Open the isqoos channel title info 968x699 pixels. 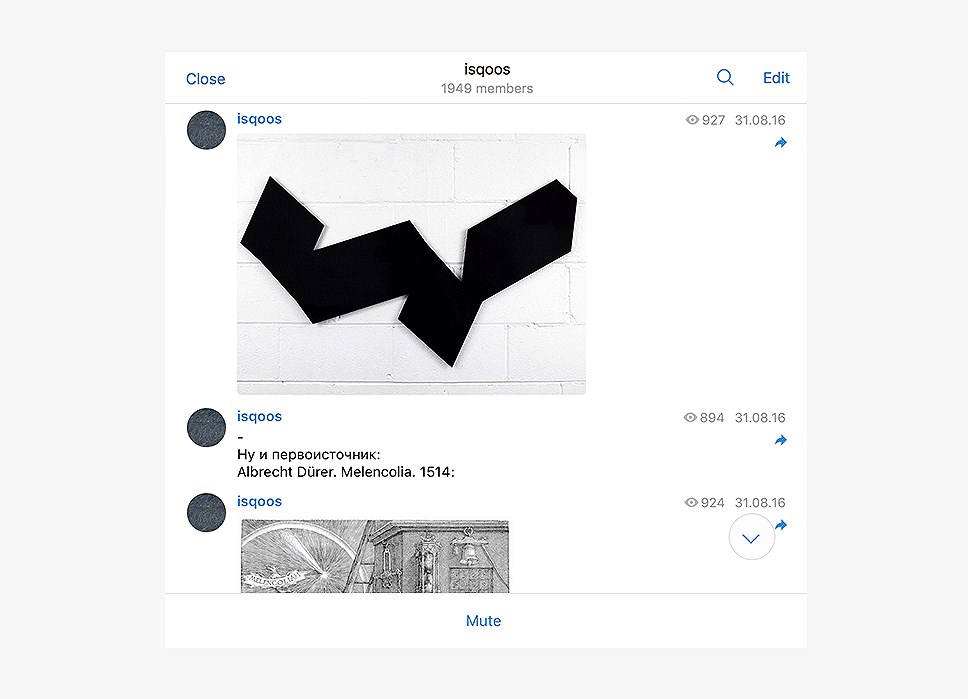[487, 69]
